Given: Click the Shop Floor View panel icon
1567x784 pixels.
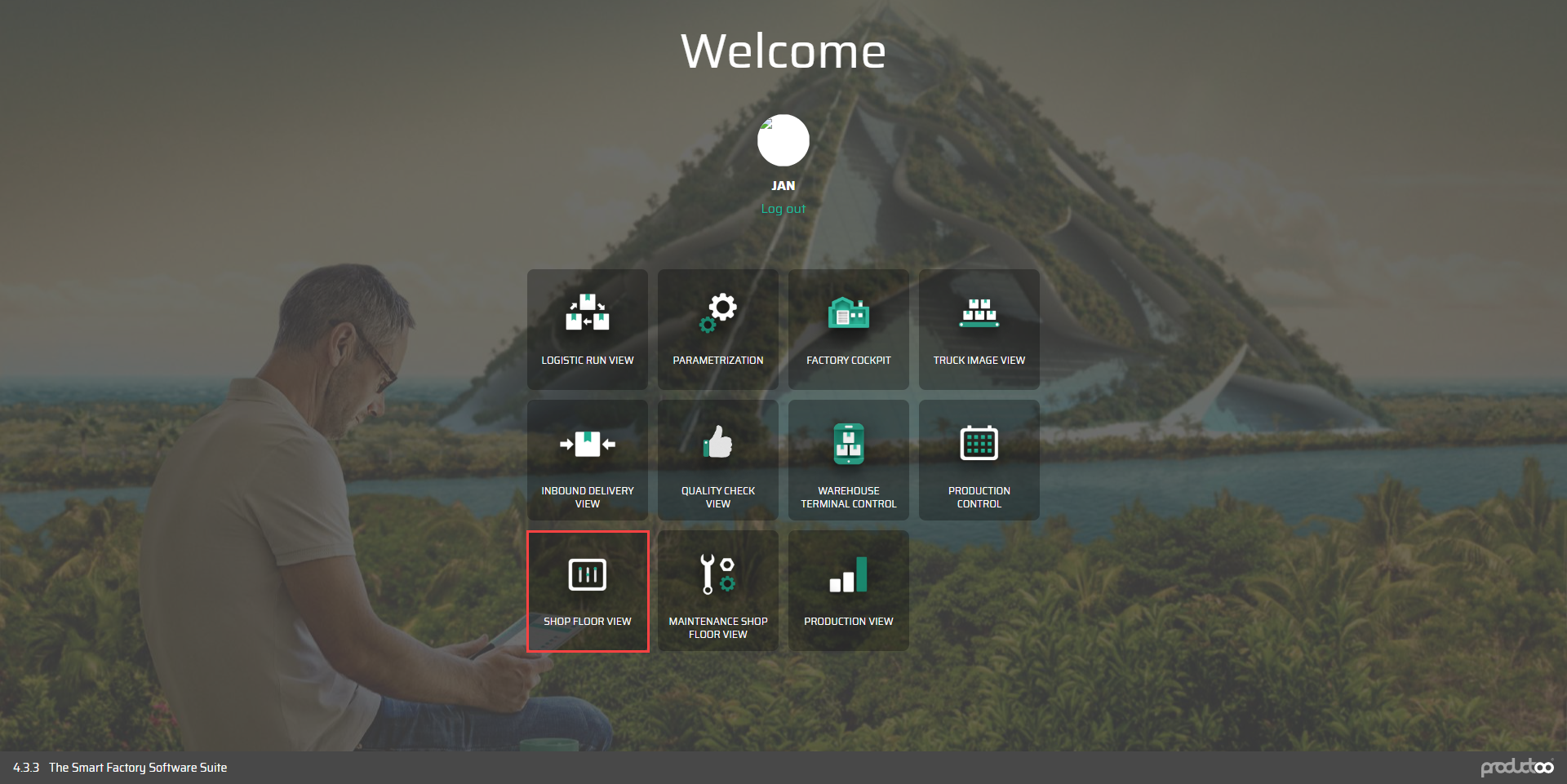Looking at the screenshot, I should (587, 574).
